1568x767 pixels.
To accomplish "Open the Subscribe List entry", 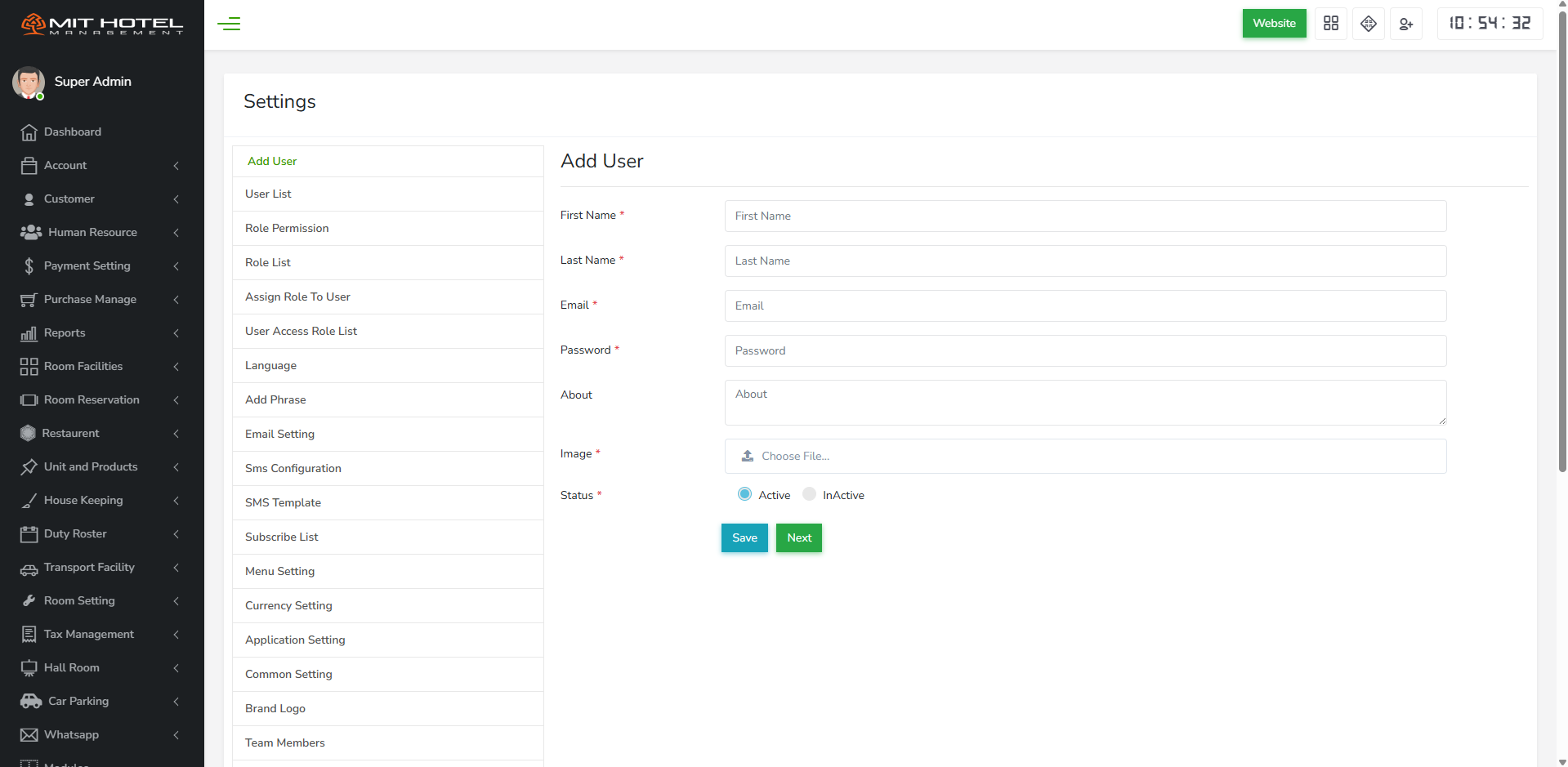I will tap(388, 537).
